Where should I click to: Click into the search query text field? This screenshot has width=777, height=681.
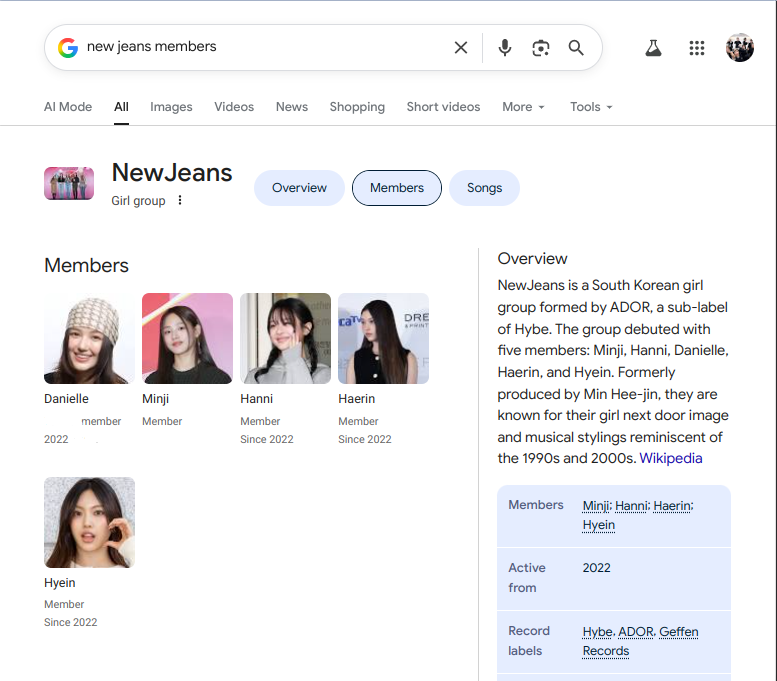click(x=265, y=47)
